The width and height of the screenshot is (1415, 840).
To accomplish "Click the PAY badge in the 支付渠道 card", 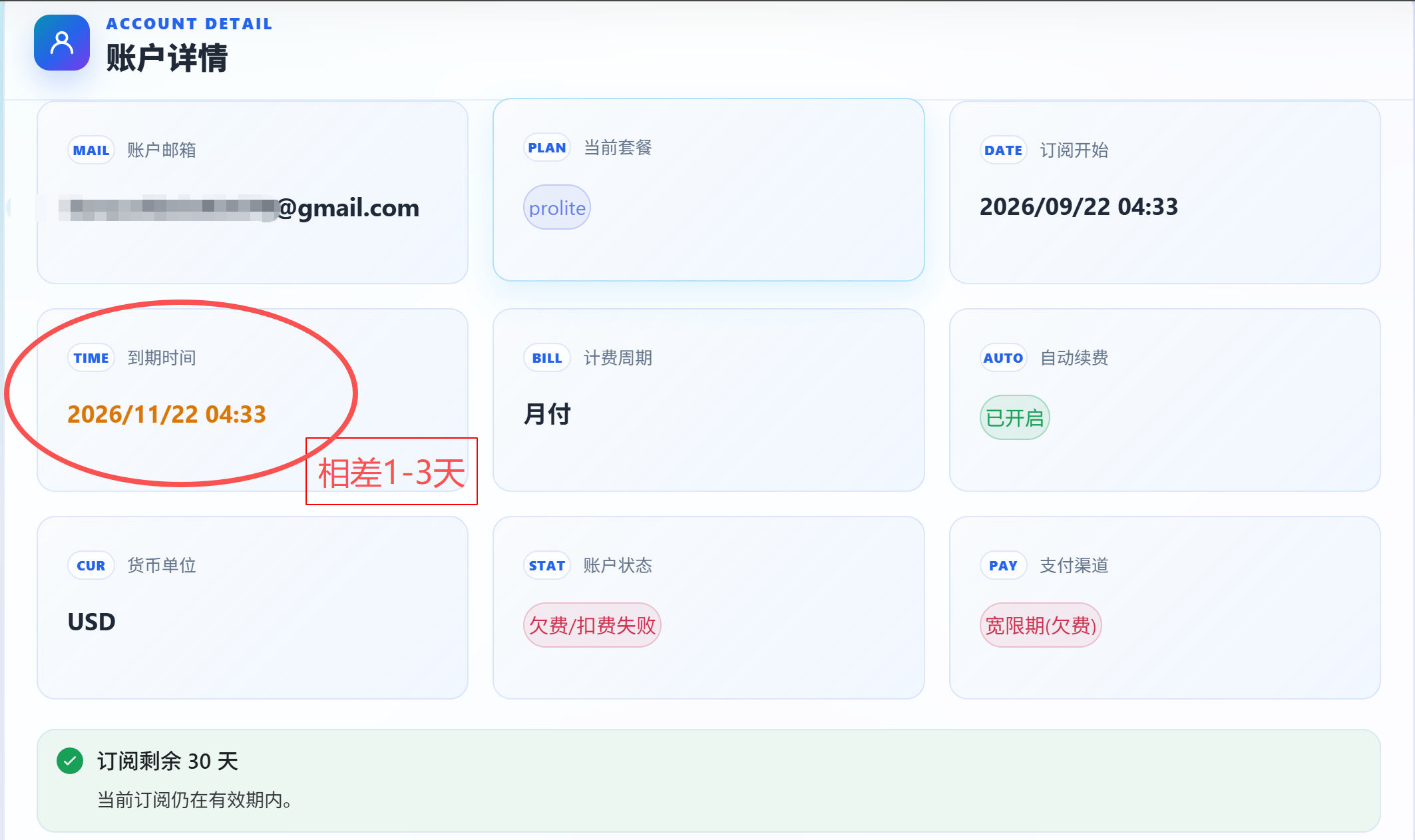I will [1003, 566].
